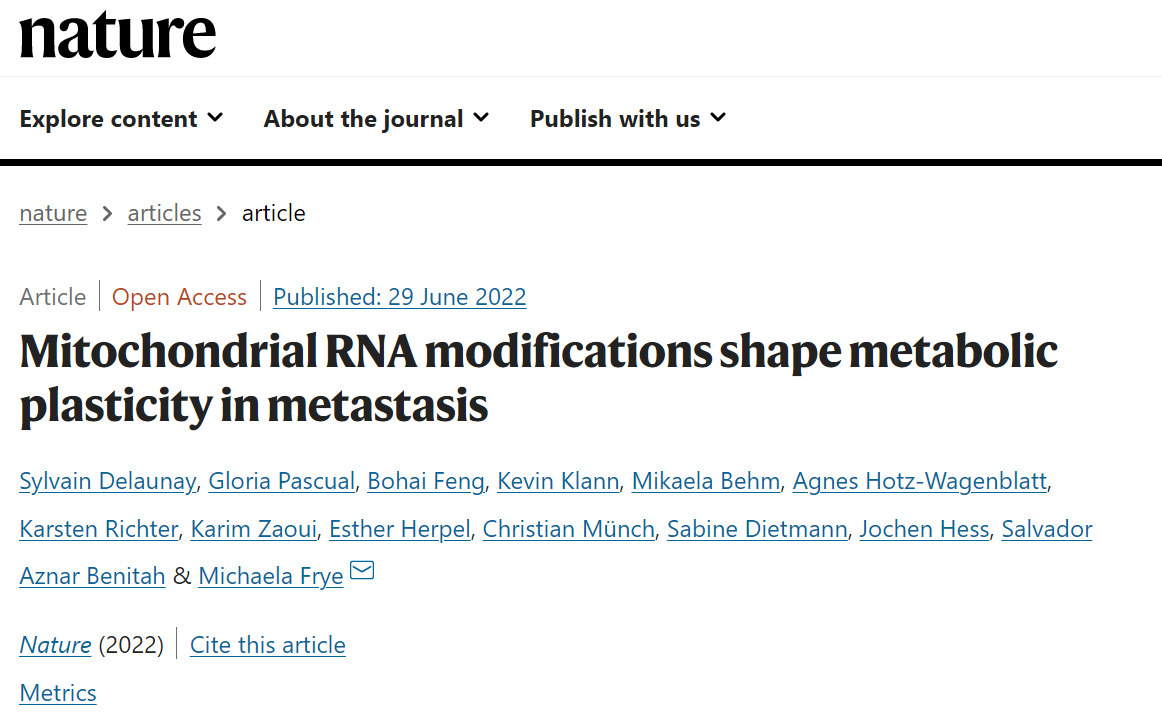
Task: Click the chevron between articles and article
Action: pyautogui.click(x=221, y=213)
